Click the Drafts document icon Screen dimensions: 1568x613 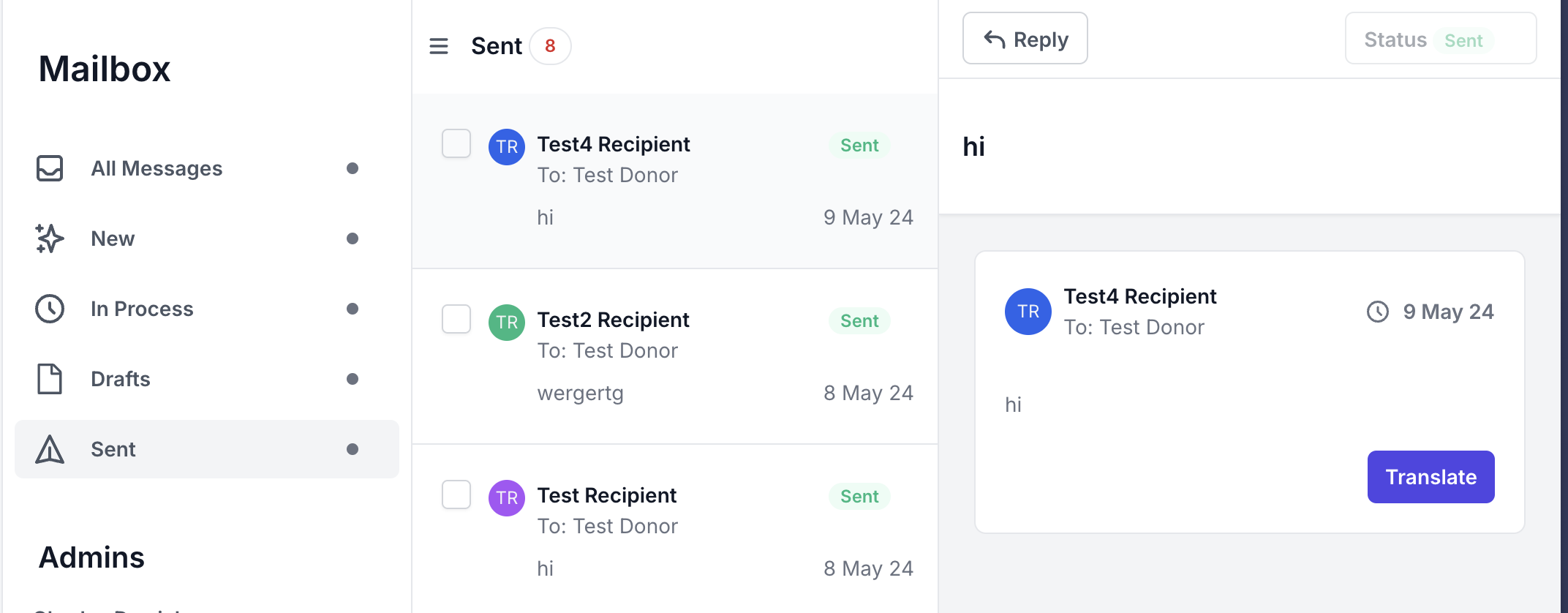click(50, 379)
